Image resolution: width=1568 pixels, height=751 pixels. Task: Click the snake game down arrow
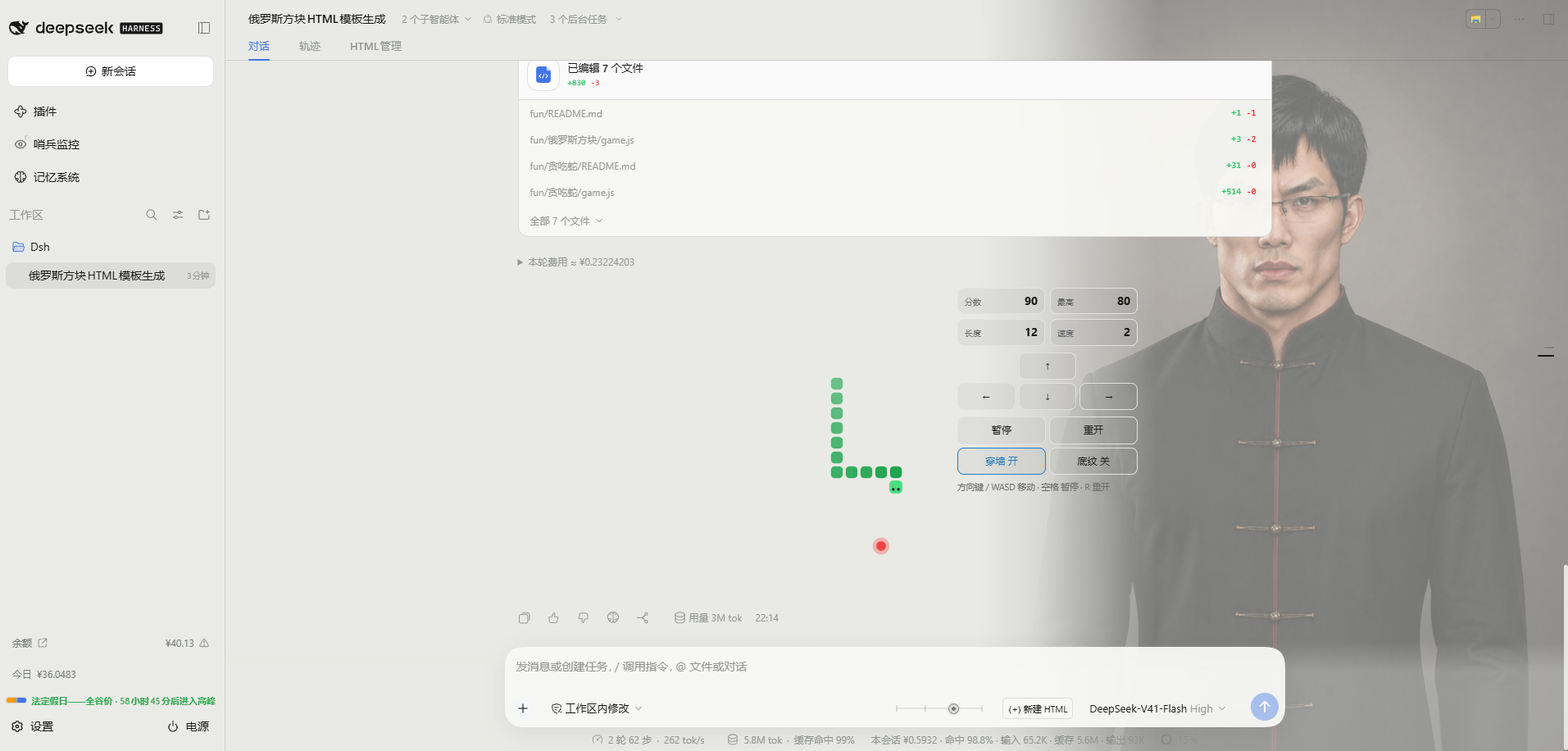(1048, 397)
